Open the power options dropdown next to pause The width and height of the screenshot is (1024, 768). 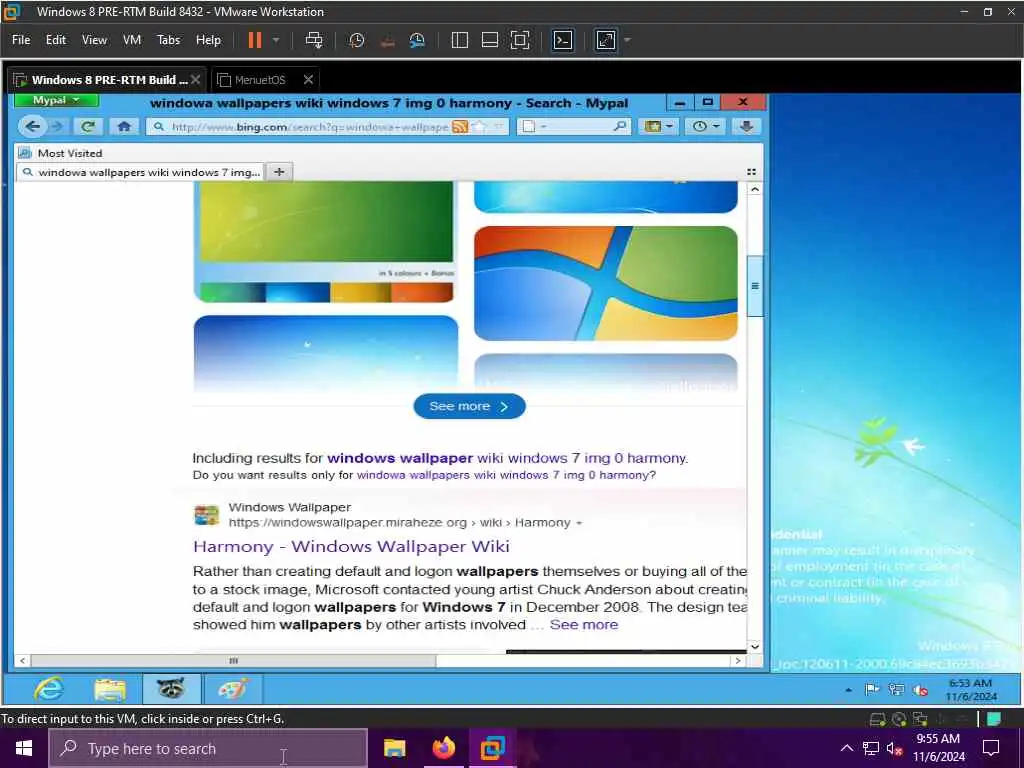(276, 40)
